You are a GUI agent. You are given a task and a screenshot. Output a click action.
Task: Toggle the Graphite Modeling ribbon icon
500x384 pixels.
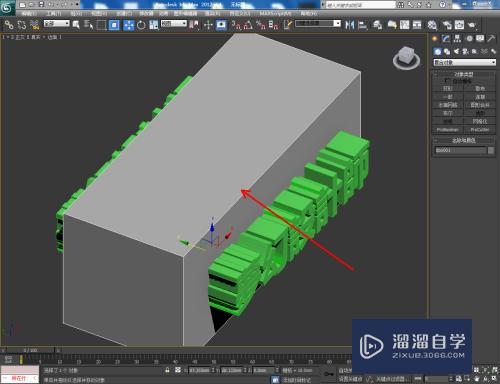392,25
